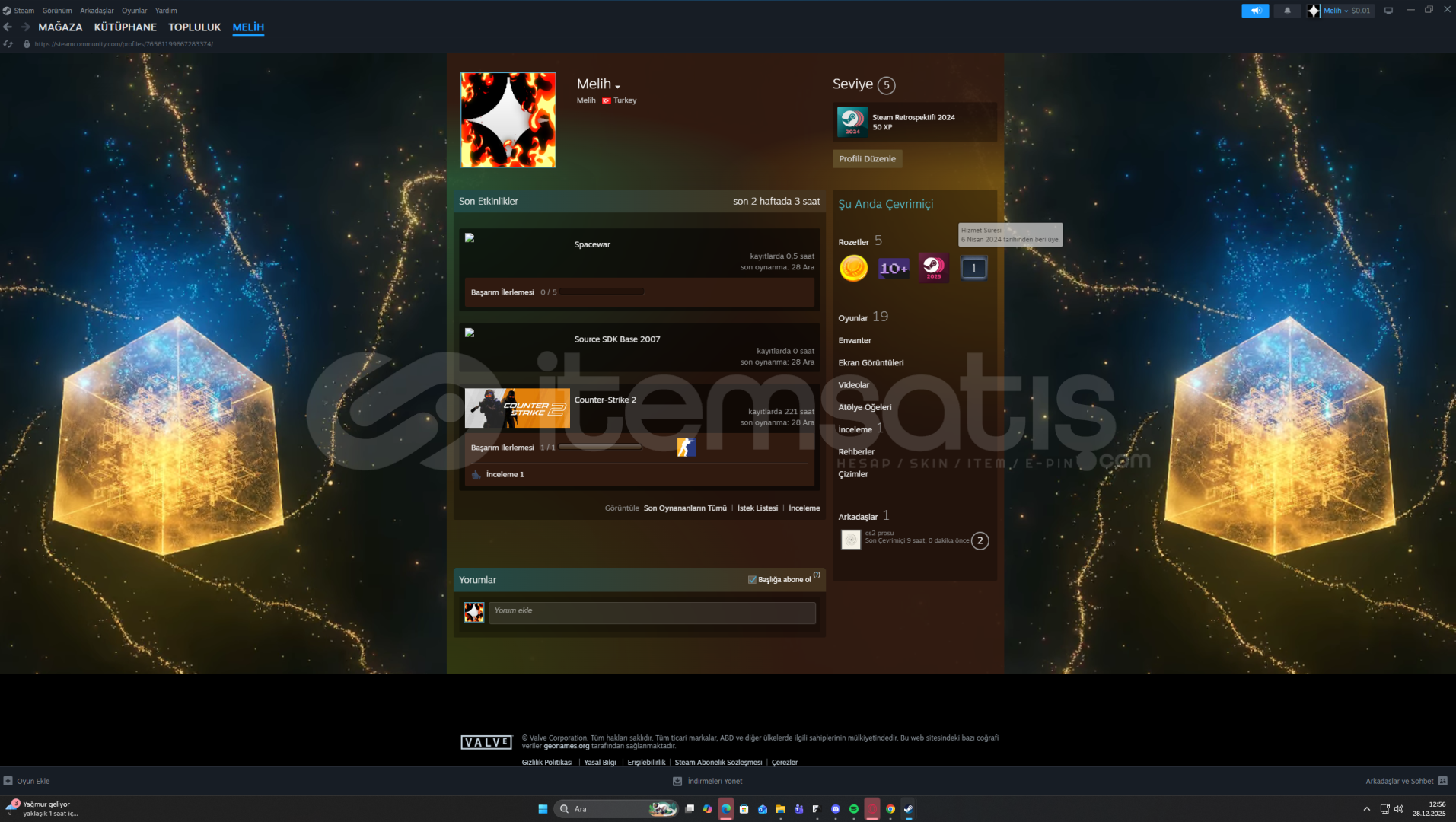Switch to the MAĞAZA tab

tap(60, 27)
